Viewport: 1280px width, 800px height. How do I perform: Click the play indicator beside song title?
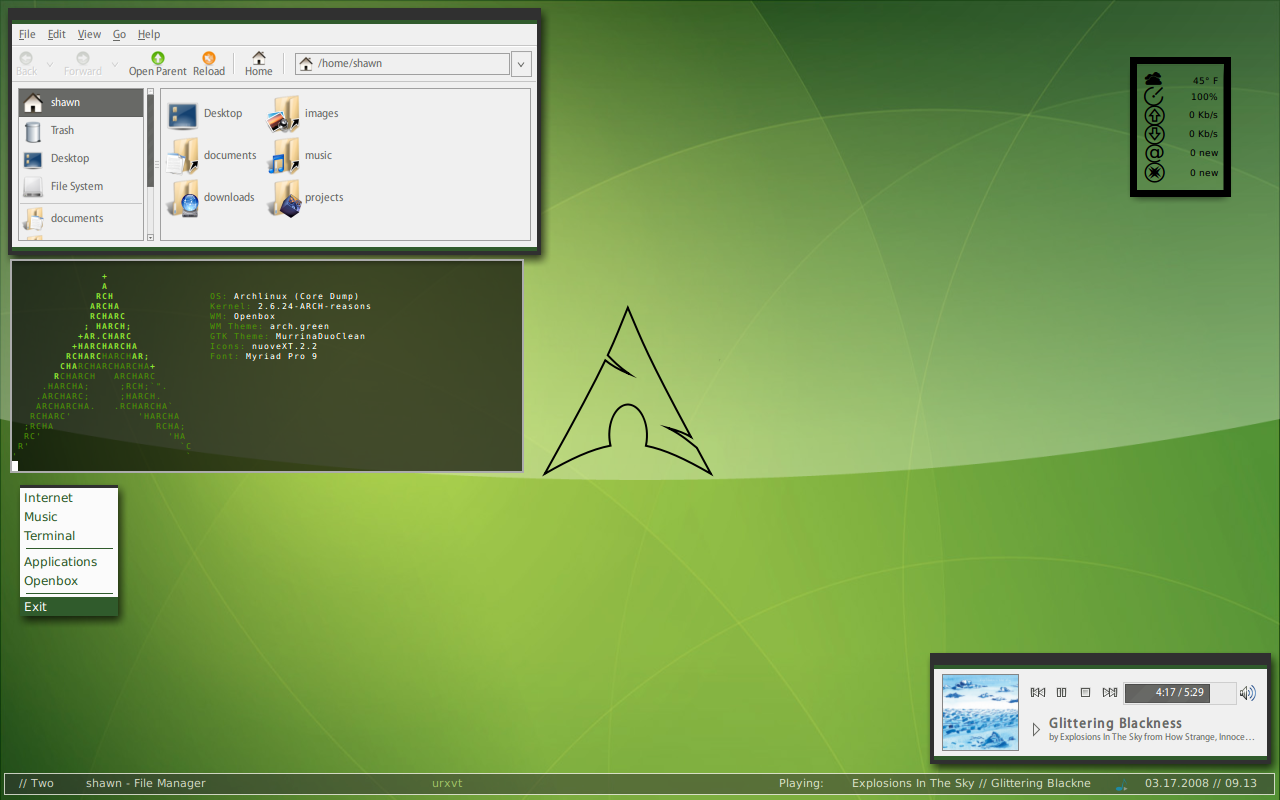(x=1036, y=729)
